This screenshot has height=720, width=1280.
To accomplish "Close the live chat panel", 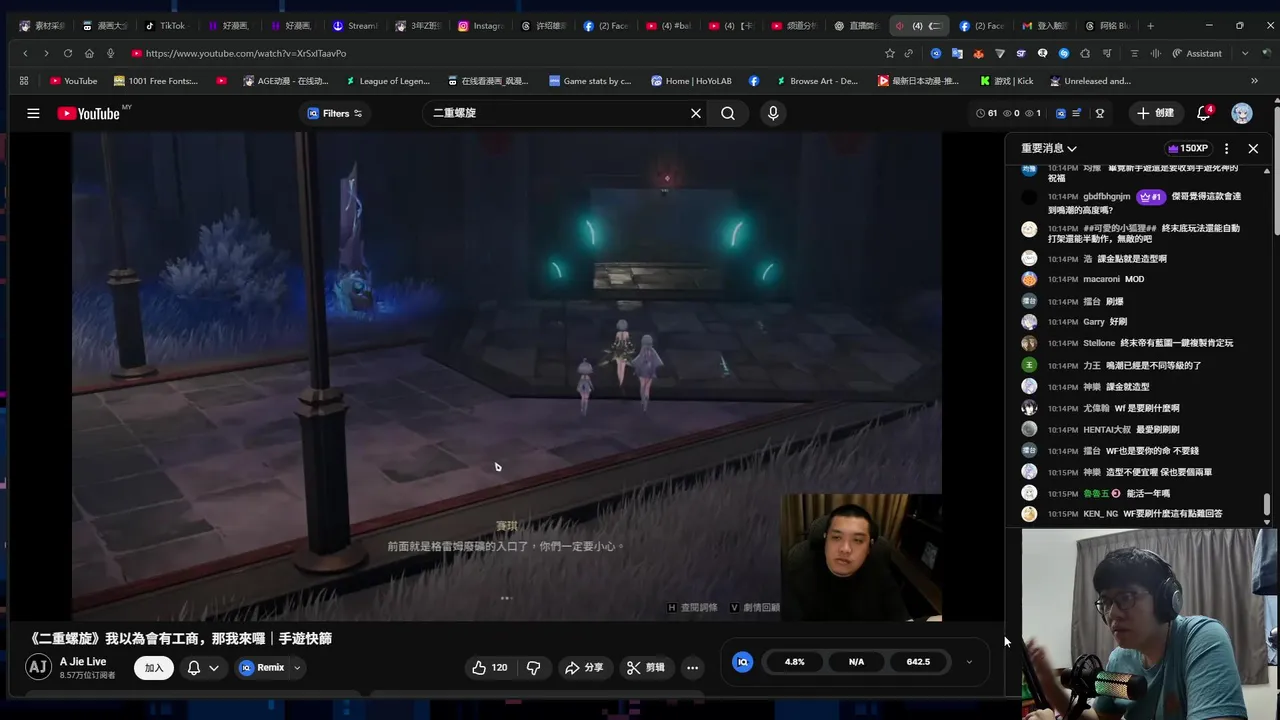I will (x=1253, y=148).
